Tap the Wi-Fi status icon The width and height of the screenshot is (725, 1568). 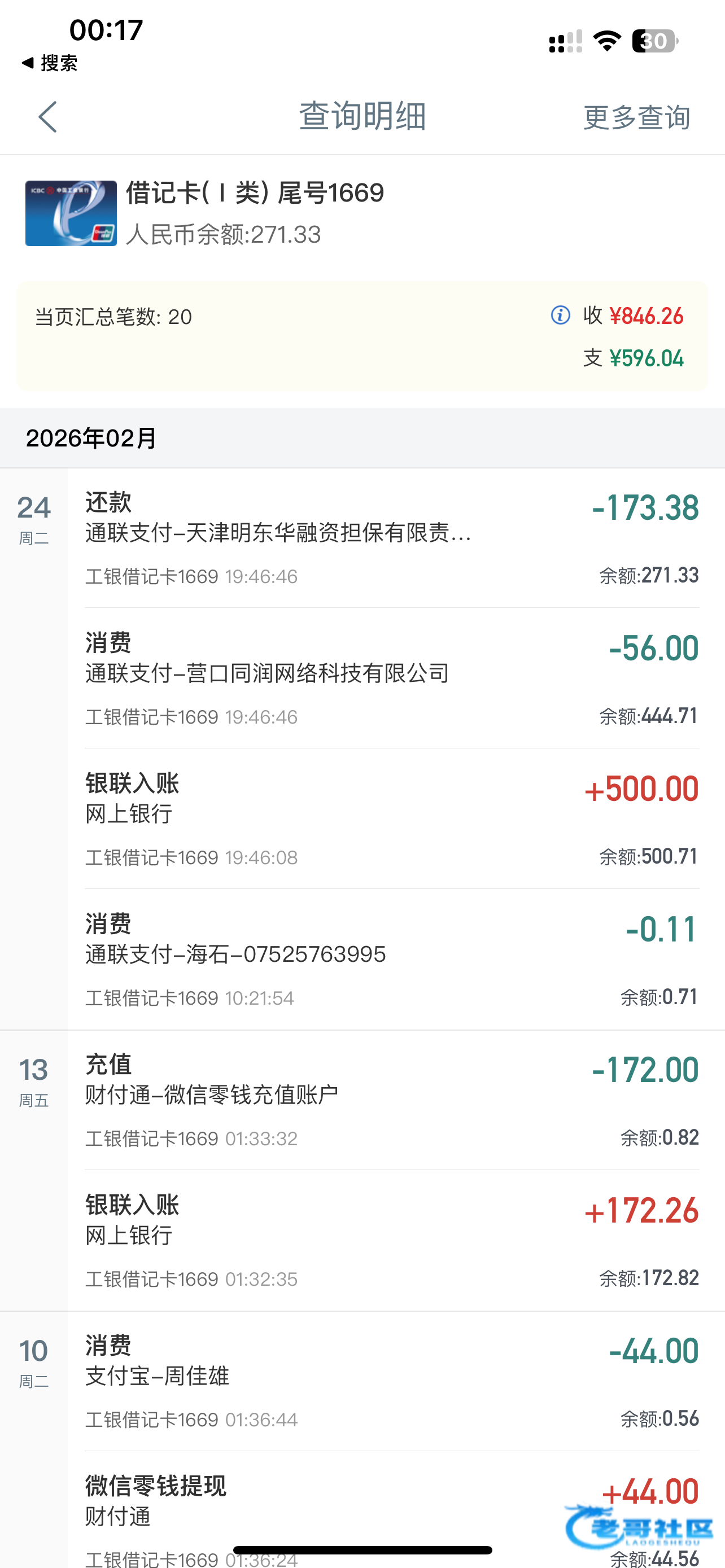point(607,41)
